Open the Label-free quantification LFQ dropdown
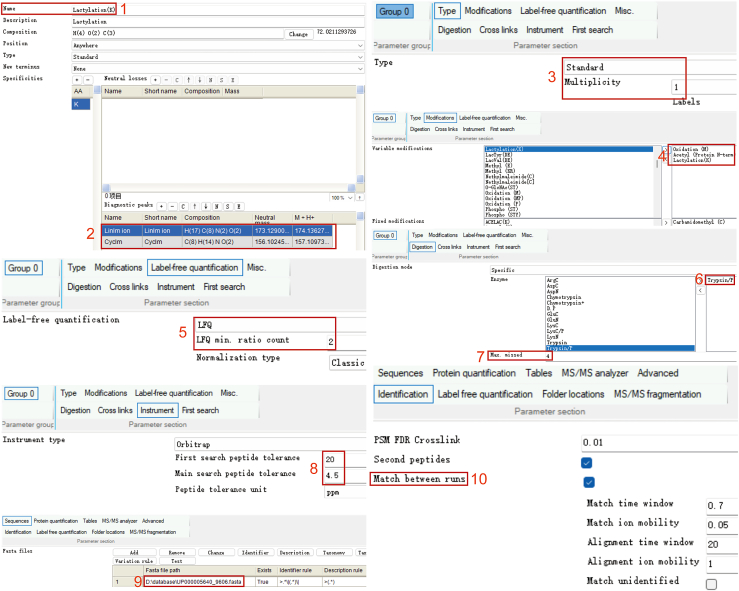The height and width of the screenshot is (591, 739). (x=280, y=325)
